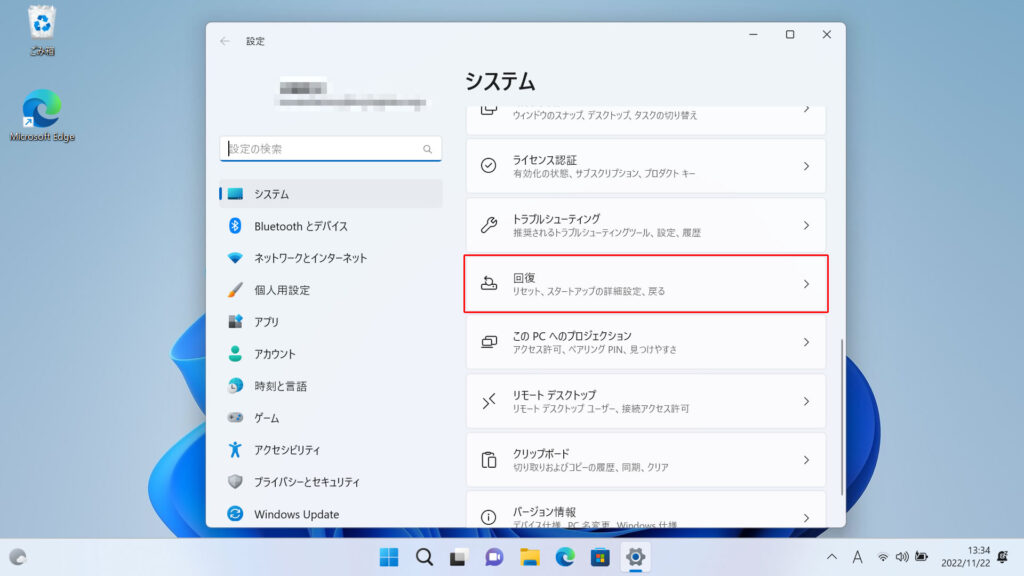Expand the トラブルシューティング chevron
This screenshot has width=1024, height=576.
pos(807,225)
